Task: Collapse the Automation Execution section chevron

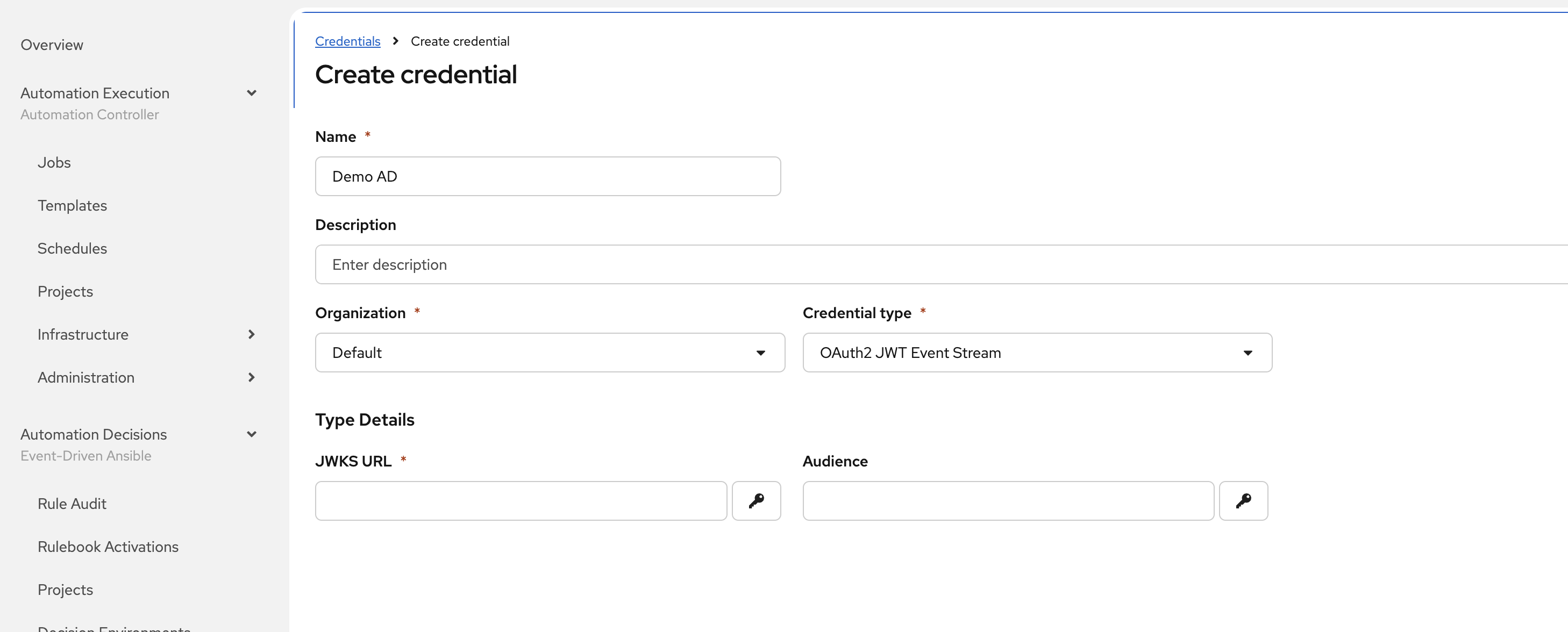Action: tap(252, 93)
